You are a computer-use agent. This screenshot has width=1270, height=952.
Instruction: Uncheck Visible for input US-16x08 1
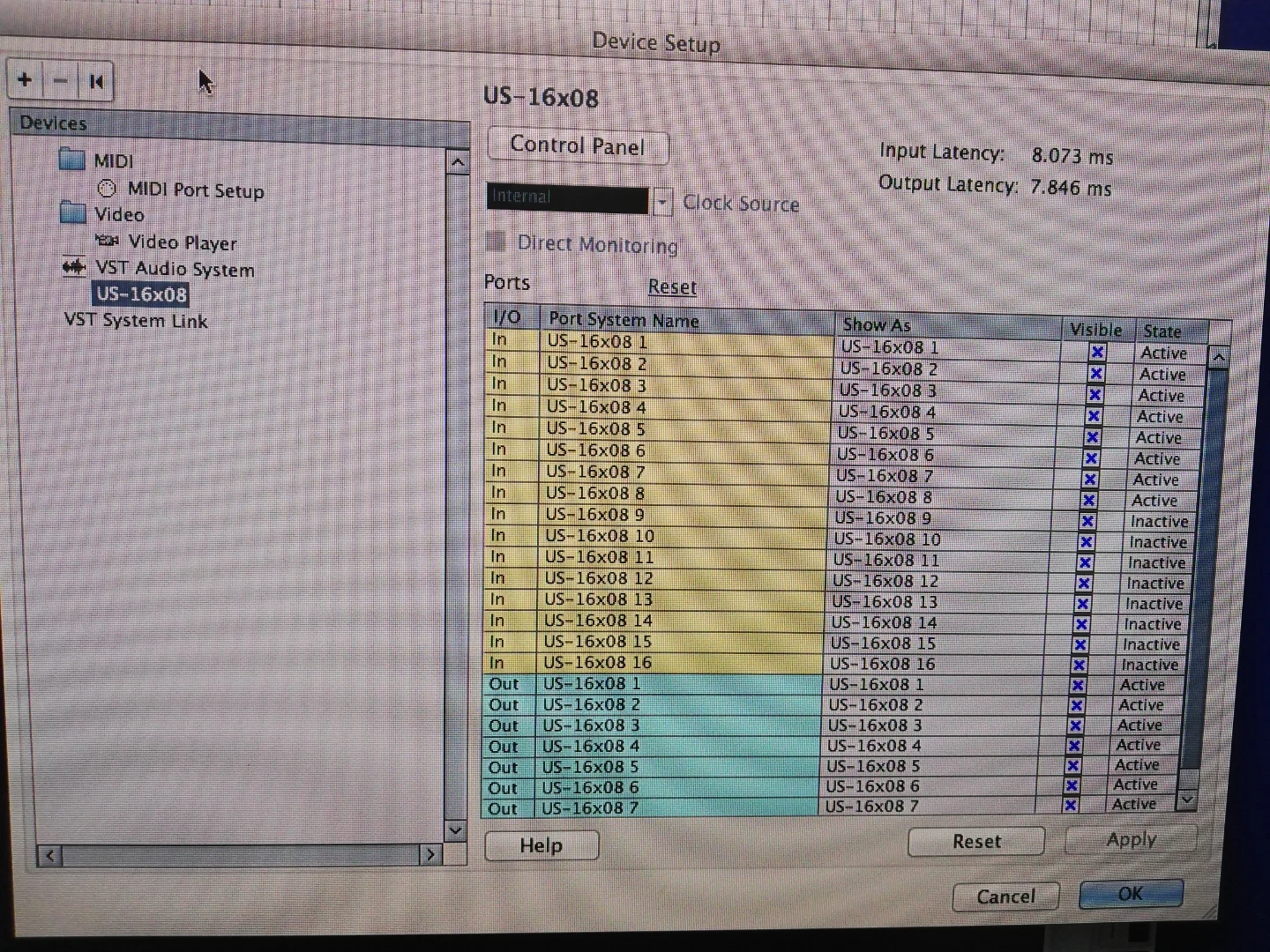pos(1097,353)
